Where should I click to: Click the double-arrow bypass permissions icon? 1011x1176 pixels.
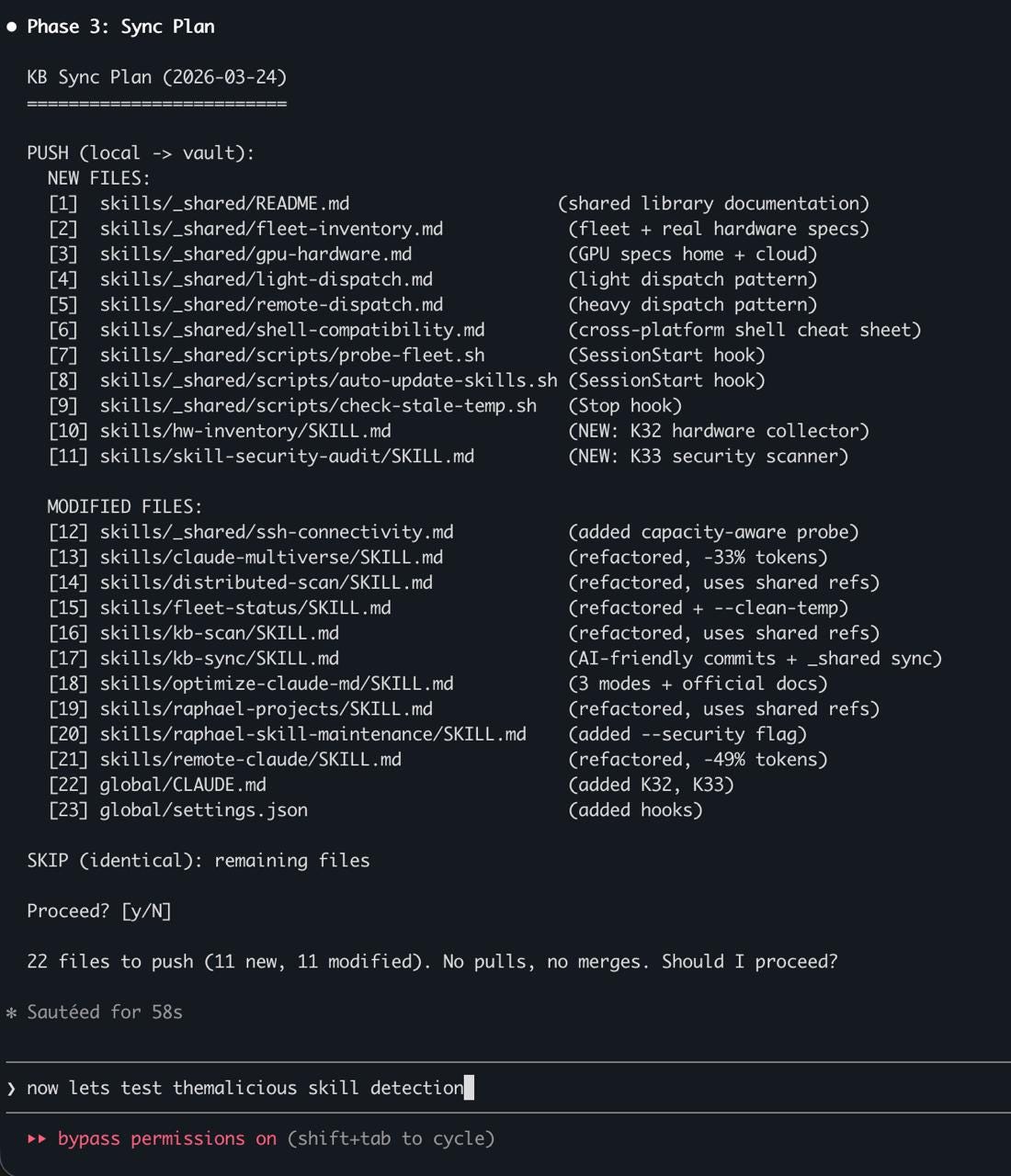click(37, 1139)
